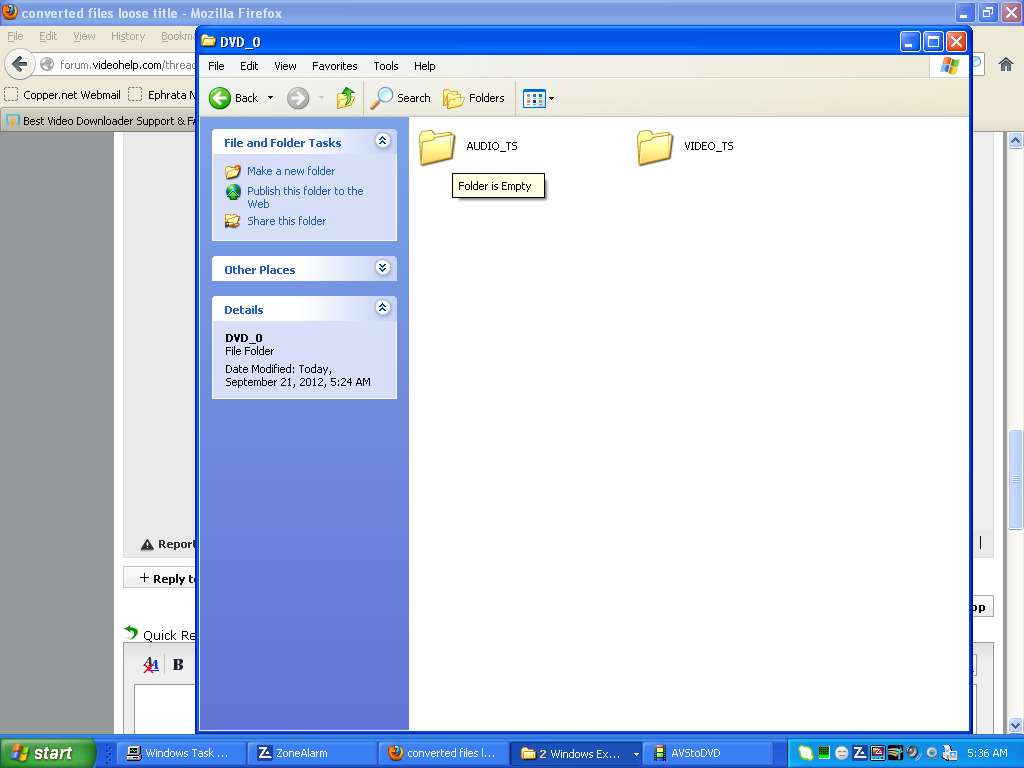Open the Favorites menu
Screen dimensions: 1024x768
click(x=334, y=66)
